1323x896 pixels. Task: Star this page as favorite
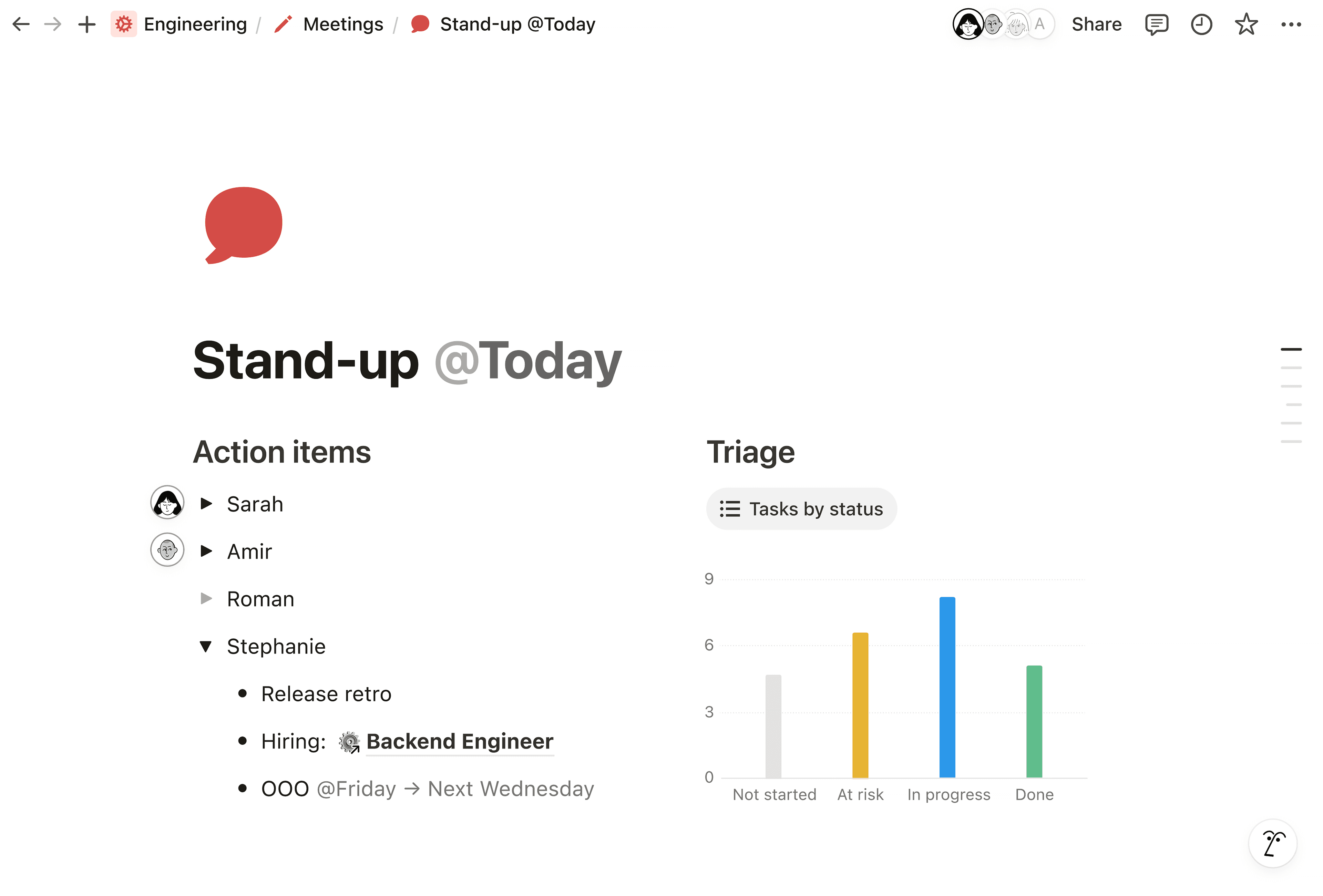click(x=1245, y=24)
